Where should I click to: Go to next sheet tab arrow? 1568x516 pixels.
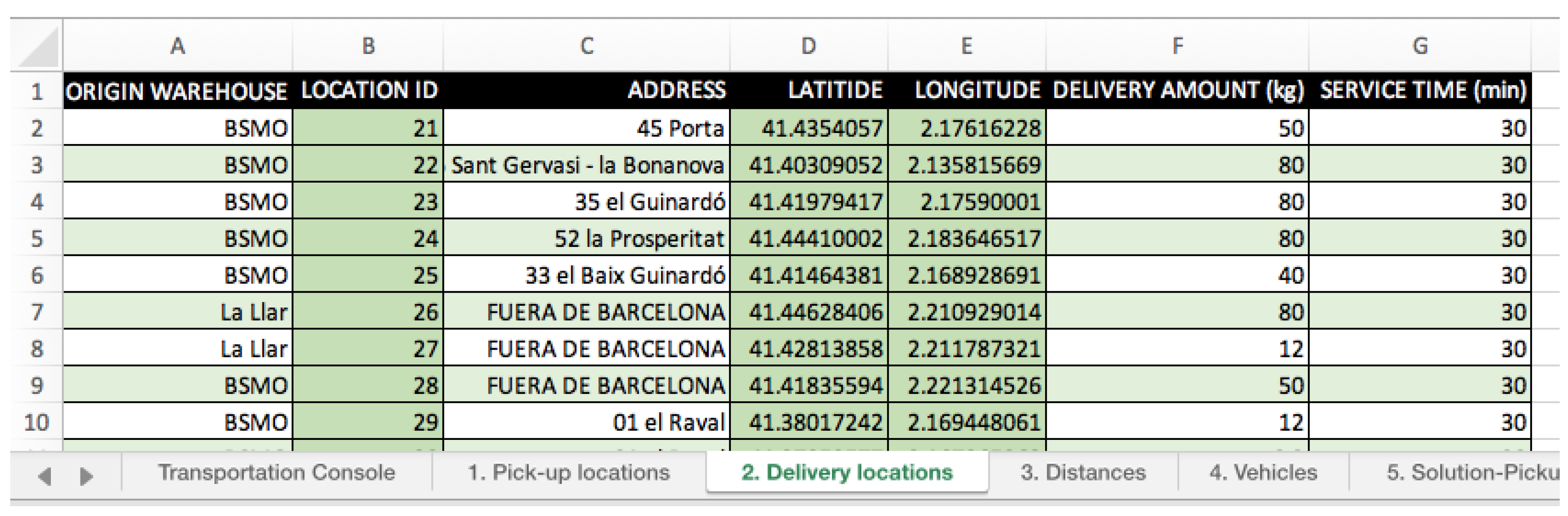pos(86,476)
